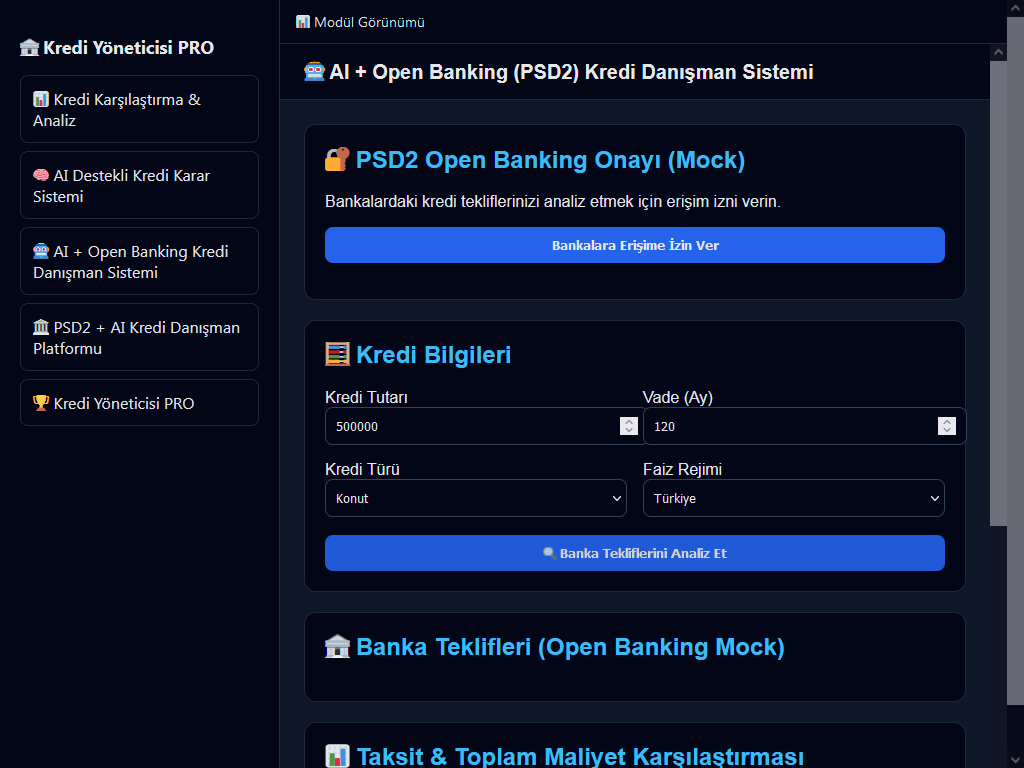The height and width of the screenshot is (768, 1024).
Task: Click the bank icon beside Kredi Yöneticisi PRO title
Action: point(29,48)
